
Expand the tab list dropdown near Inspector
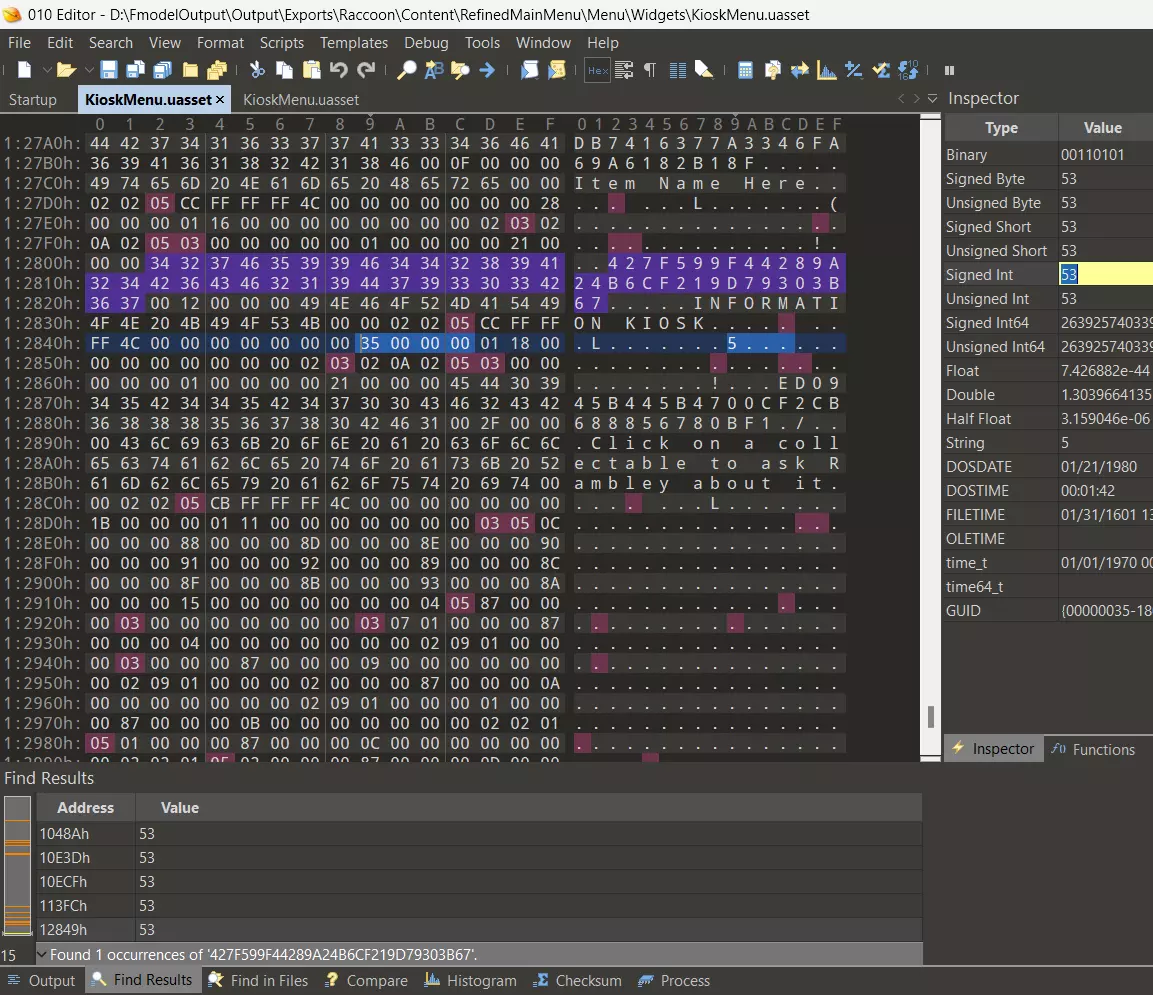(x=932, y=98)
